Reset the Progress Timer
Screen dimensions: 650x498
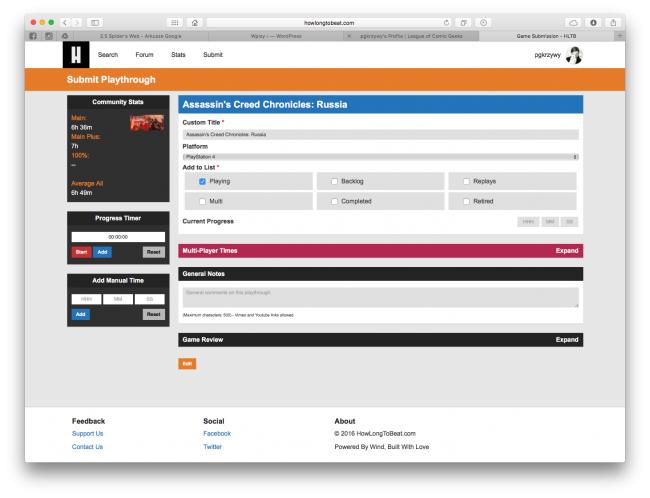(153, 252)
